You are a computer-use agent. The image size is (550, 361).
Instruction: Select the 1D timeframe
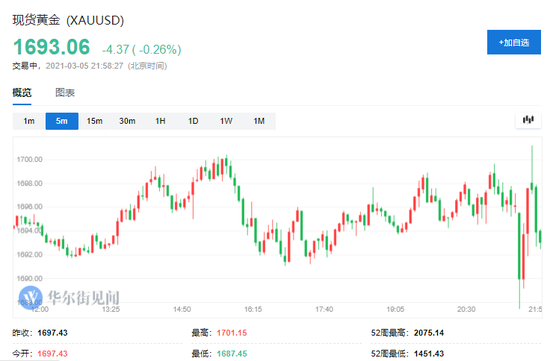(193, 121)
